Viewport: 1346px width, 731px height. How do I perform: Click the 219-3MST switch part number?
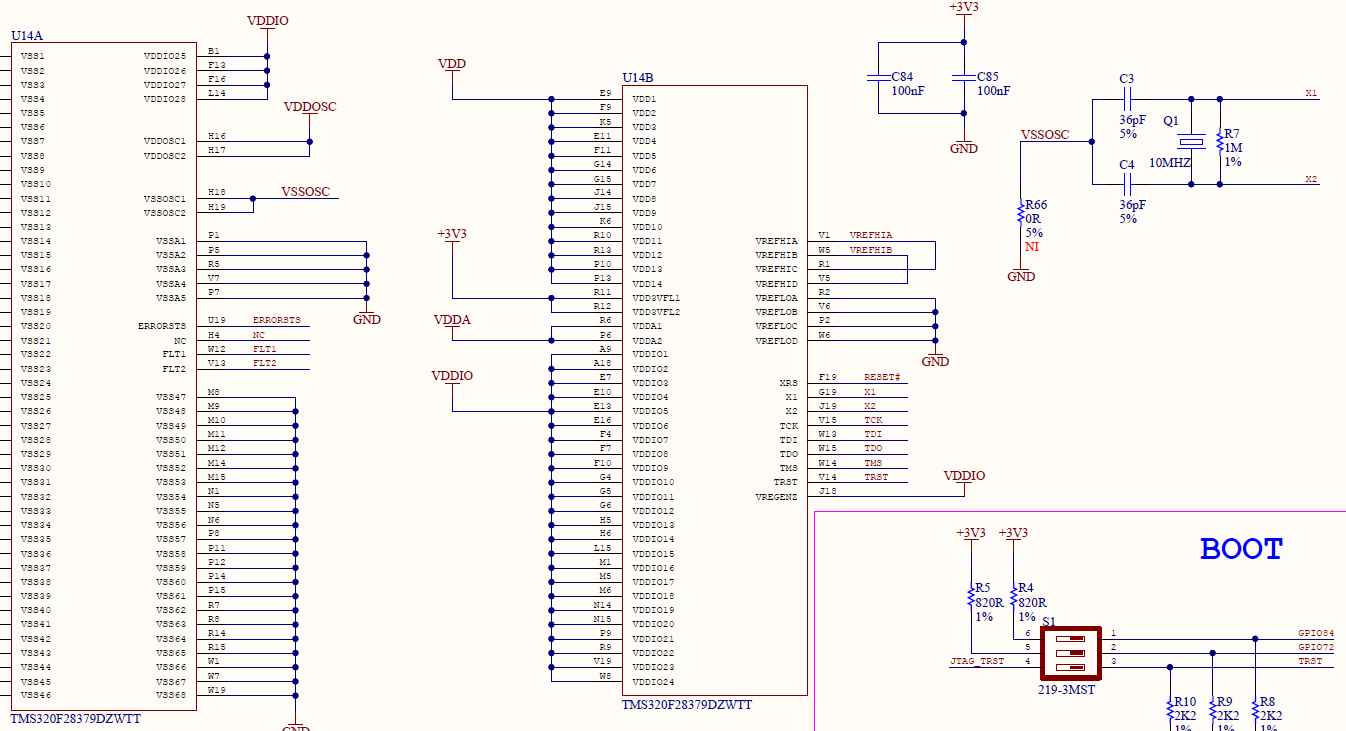click(x=1066, y=689)
